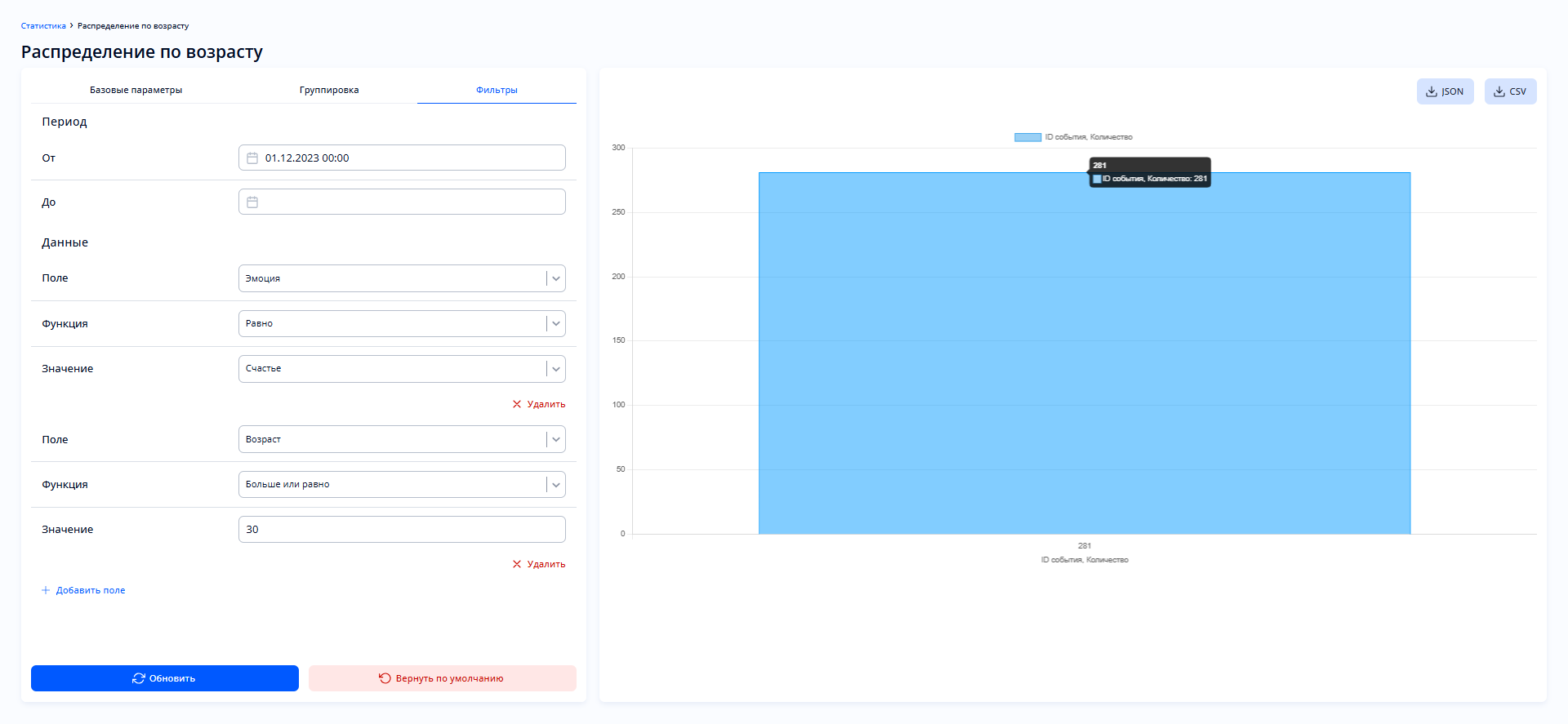Open the Счастье value dropdown
1568x724 pixels.
point(555,369)
